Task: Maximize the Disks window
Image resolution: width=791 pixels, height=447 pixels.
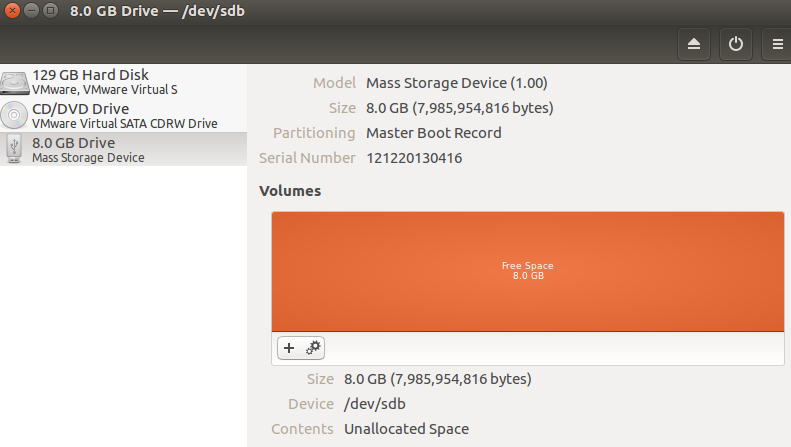Action: (x=50, y=10)
